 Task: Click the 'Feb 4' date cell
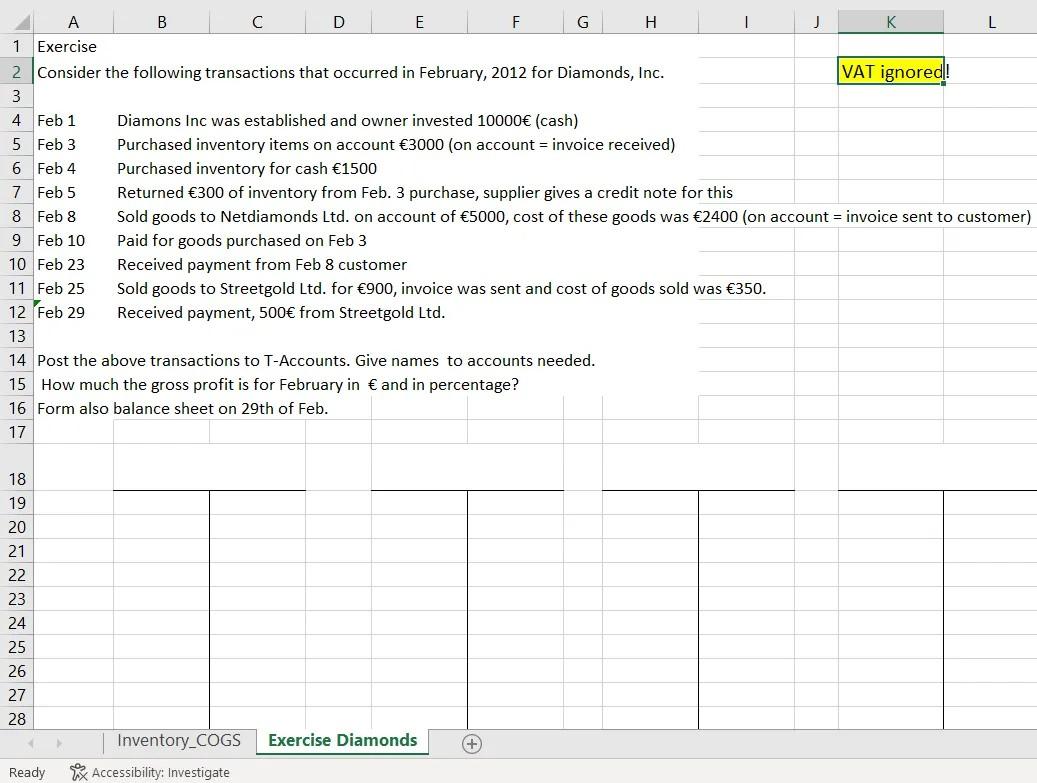click(73, 168)
